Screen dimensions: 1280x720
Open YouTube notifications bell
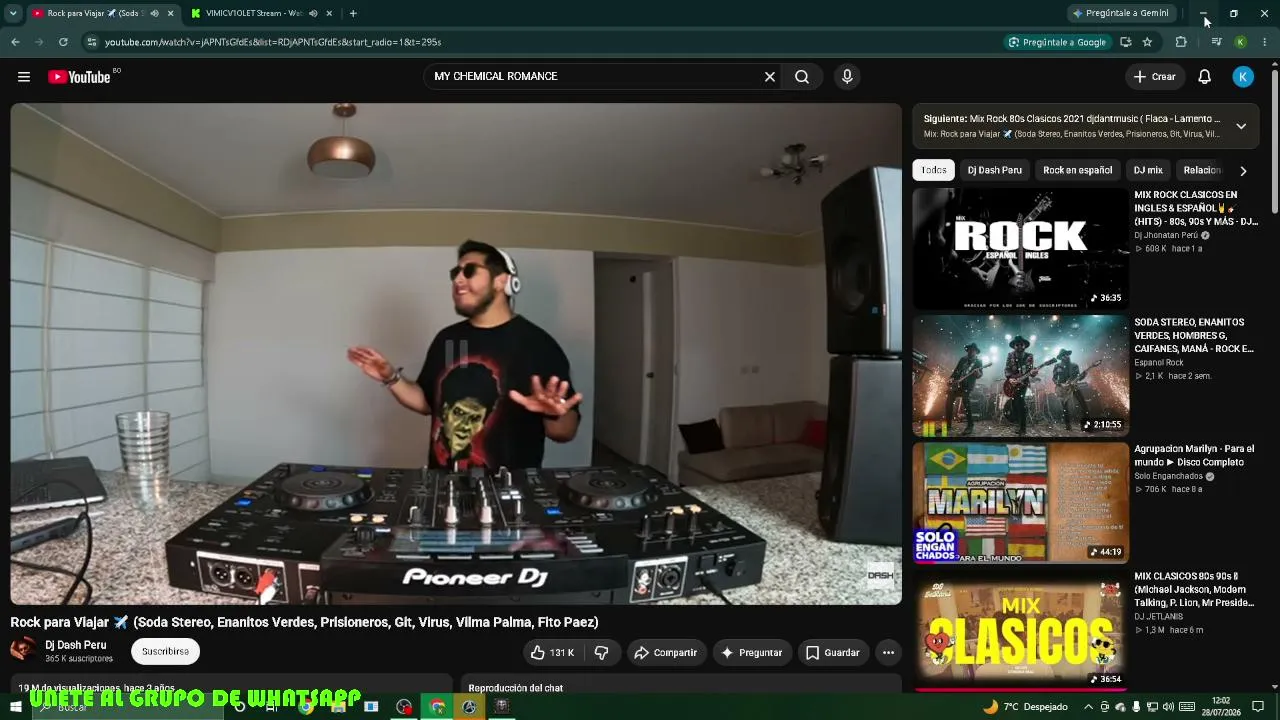pos(1205,77)
